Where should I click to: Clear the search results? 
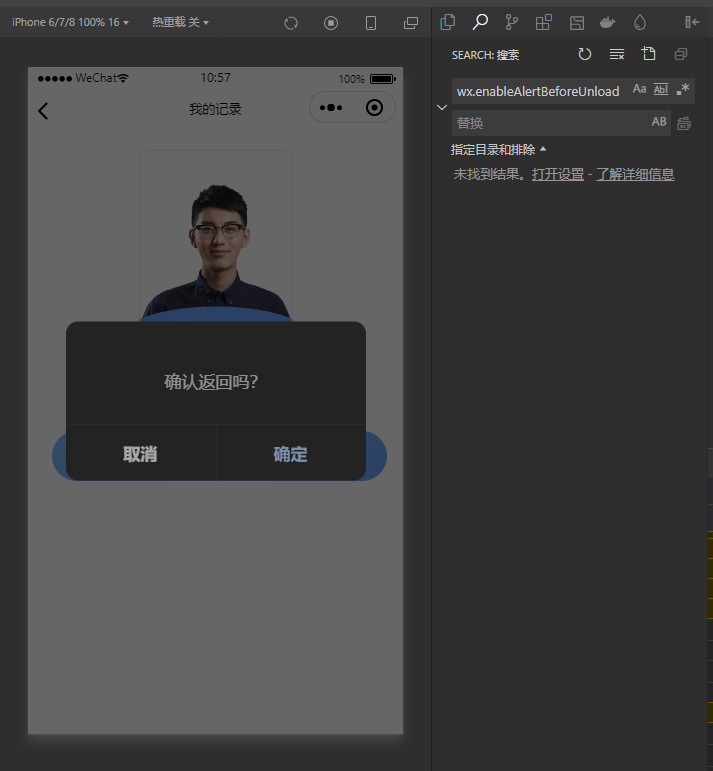coord(617,54)
